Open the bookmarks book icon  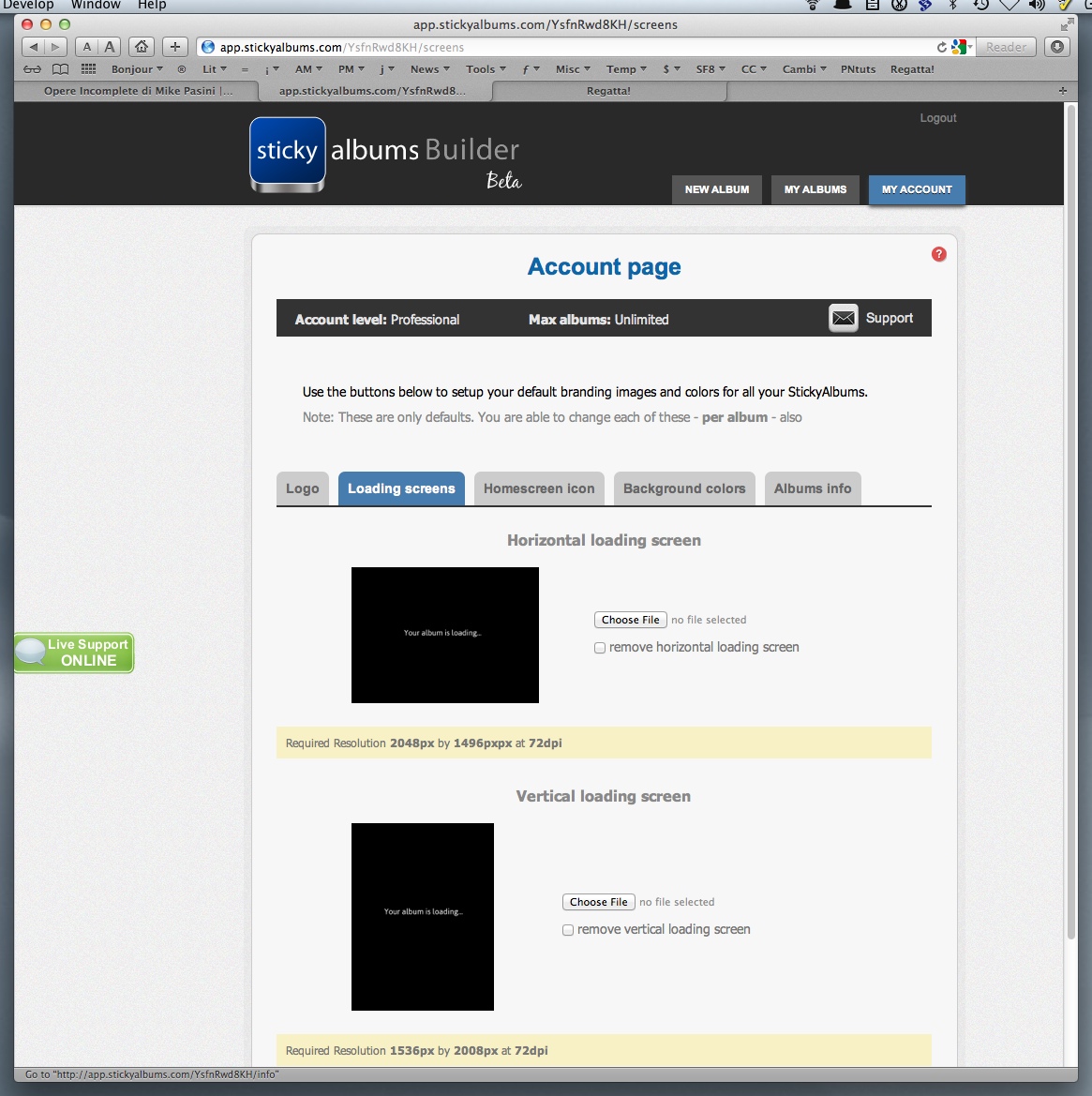coord(60,69)
